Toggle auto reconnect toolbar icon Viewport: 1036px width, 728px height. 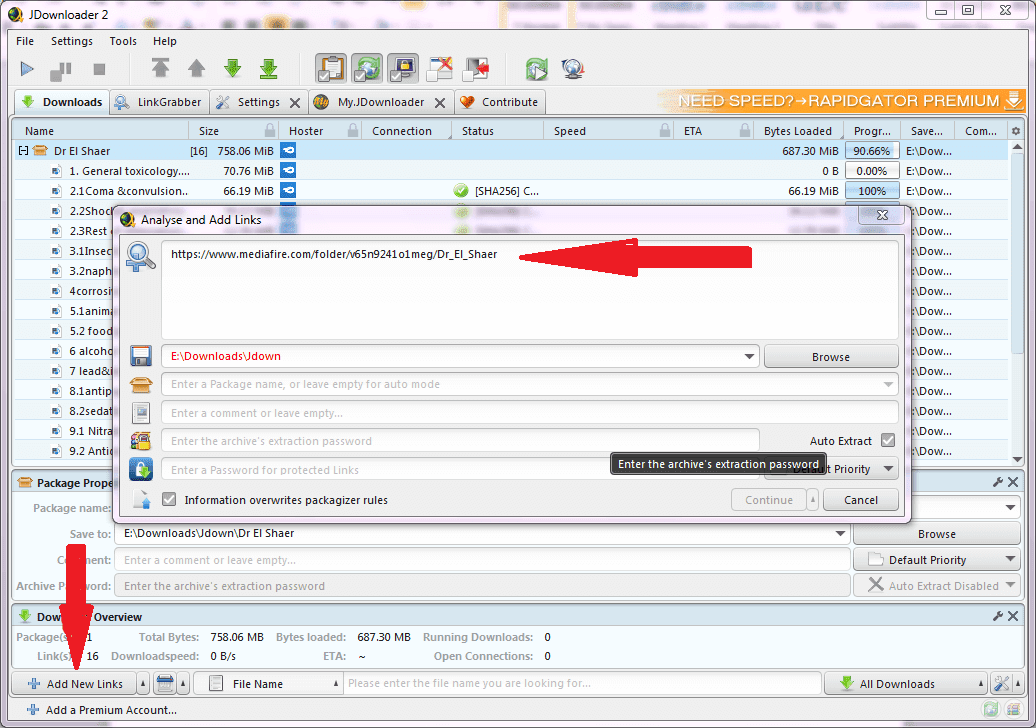367,69
